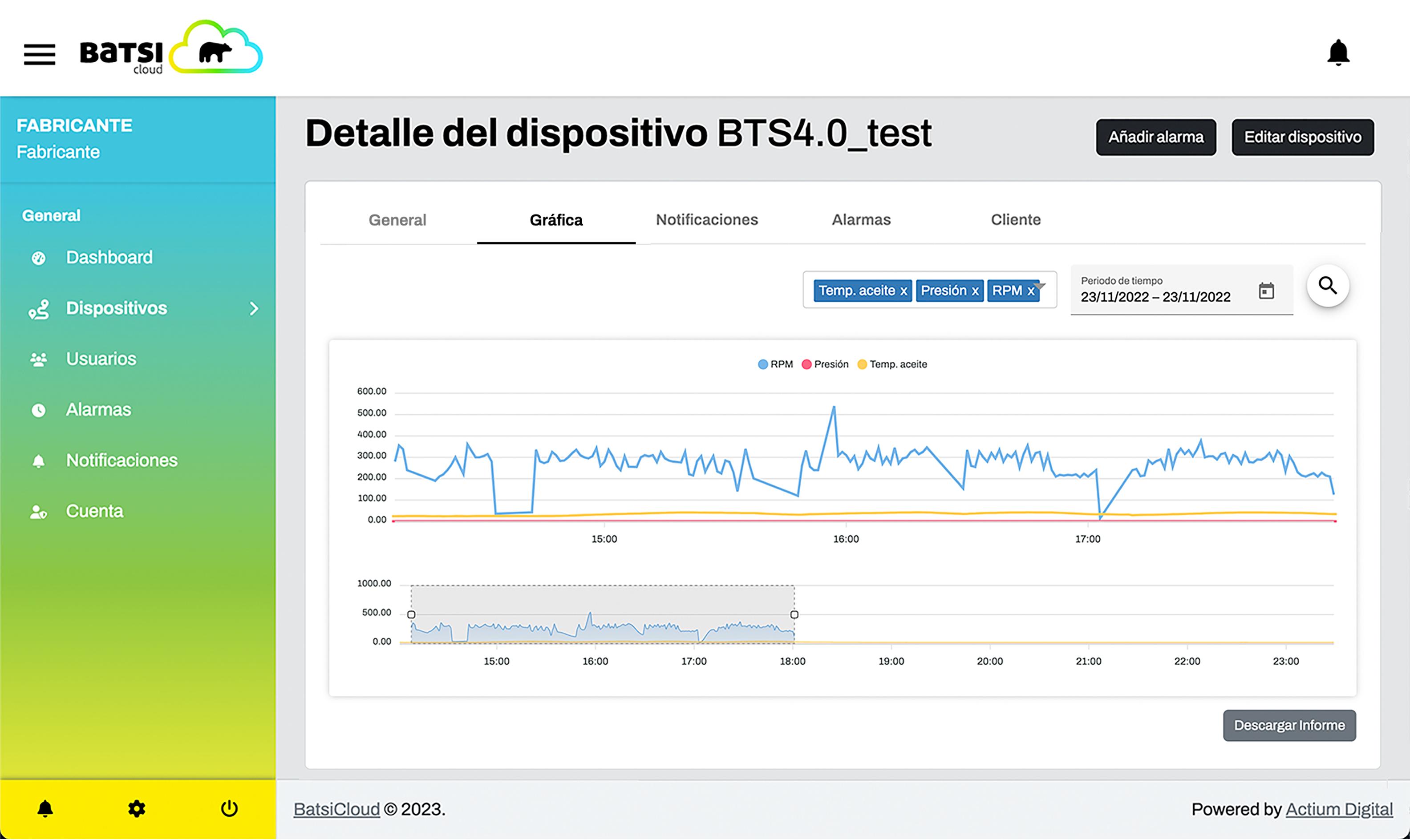Expand the Dispositivos submenu chevron
Image resolution: width=1410 pixels, height=840 pixels.
point(254,308)
